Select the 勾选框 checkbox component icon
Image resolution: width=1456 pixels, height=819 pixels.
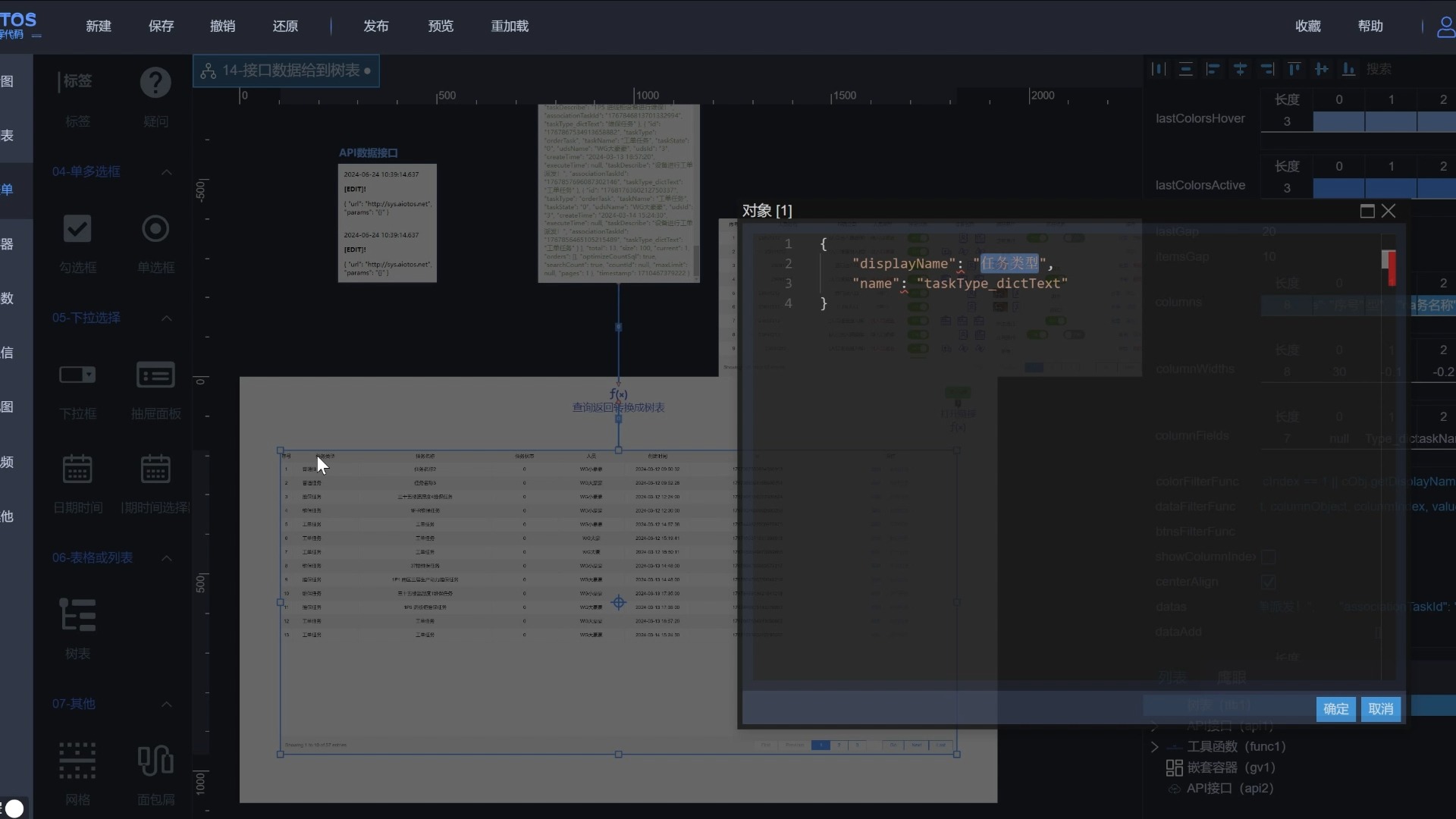pos(77,228)
